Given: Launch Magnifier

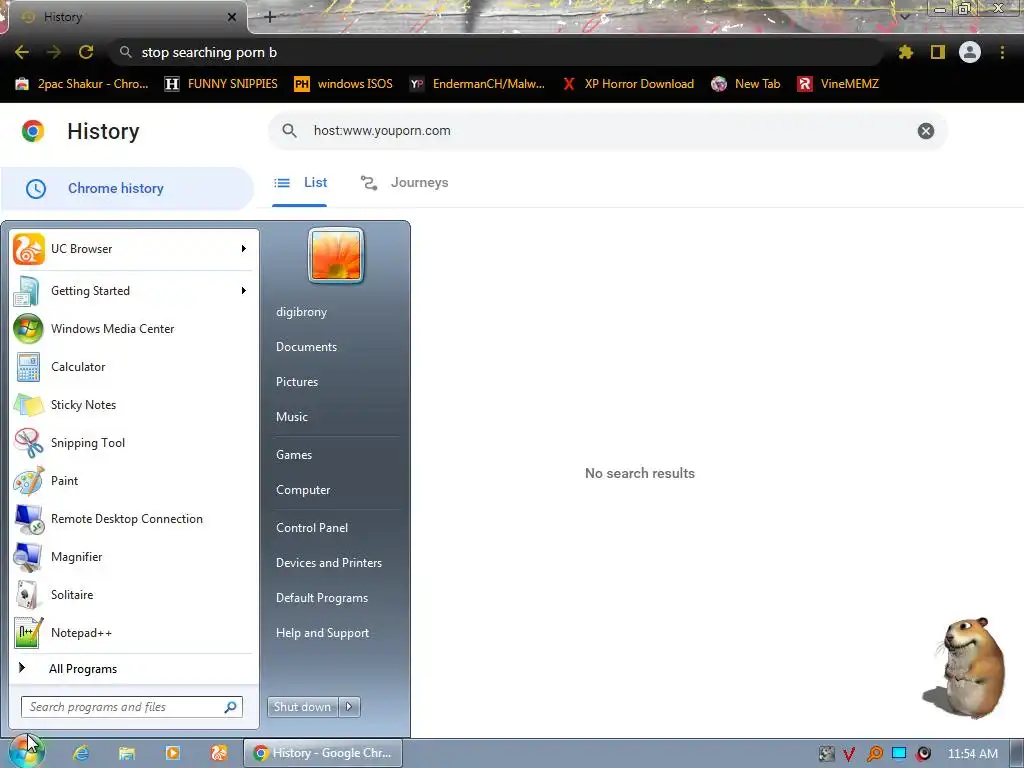Looking at the screenshot, I should [x=133, y=556].
